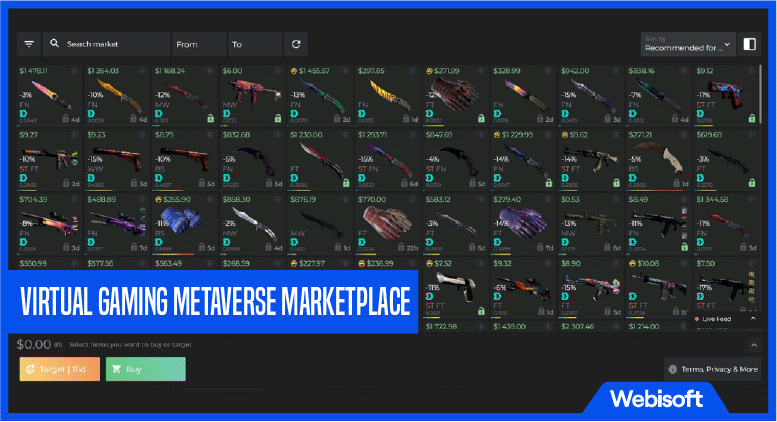Open the filters panel icon
This screenshot has width=777, height=422.
(29, 44)
